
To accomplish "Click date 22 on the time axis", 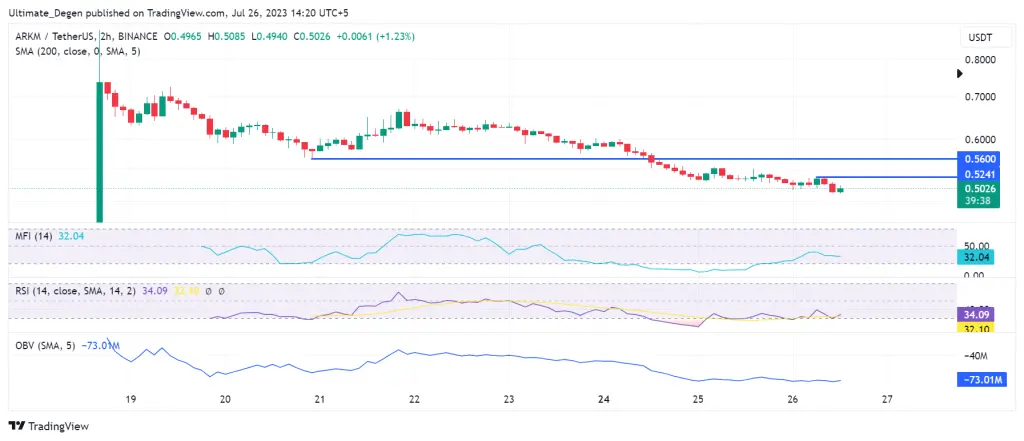I will click(x=414, y=399).
